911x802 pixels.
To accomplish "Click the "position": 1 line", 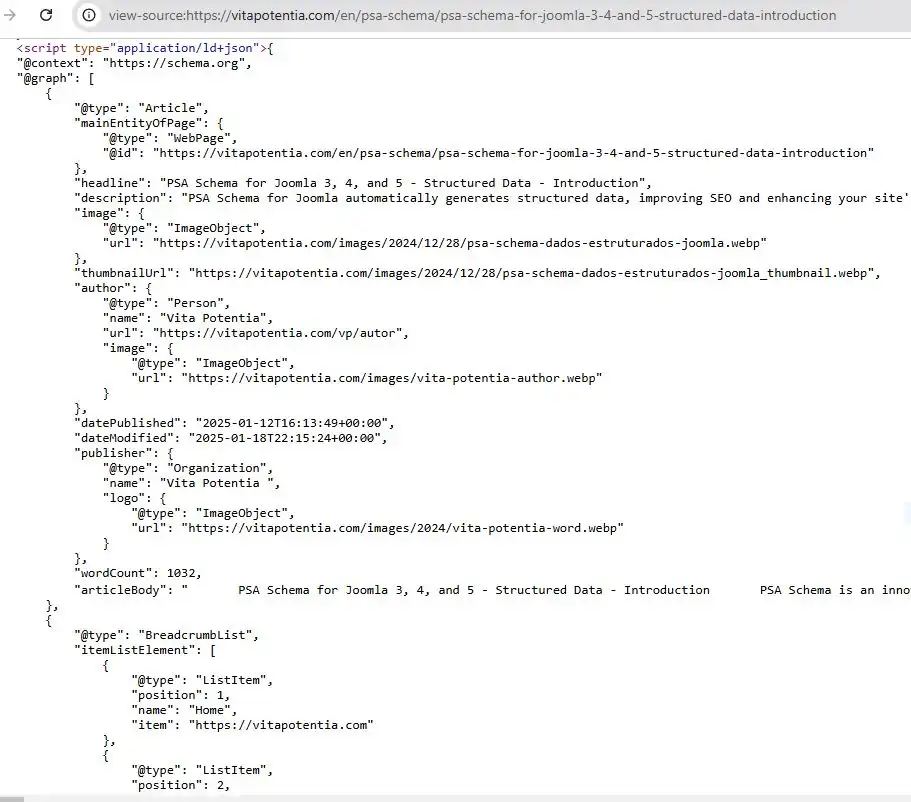I will (x=181, y=695).
